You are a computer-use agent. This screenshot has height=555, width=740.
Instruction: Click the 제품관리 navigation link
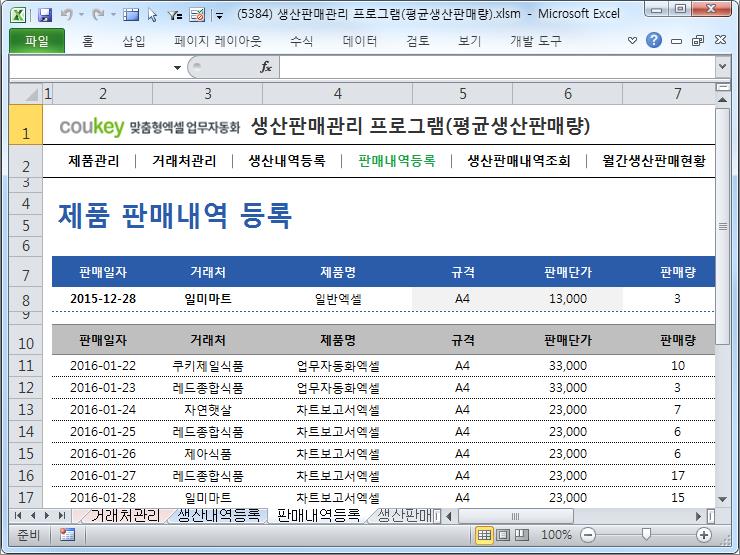94,161
